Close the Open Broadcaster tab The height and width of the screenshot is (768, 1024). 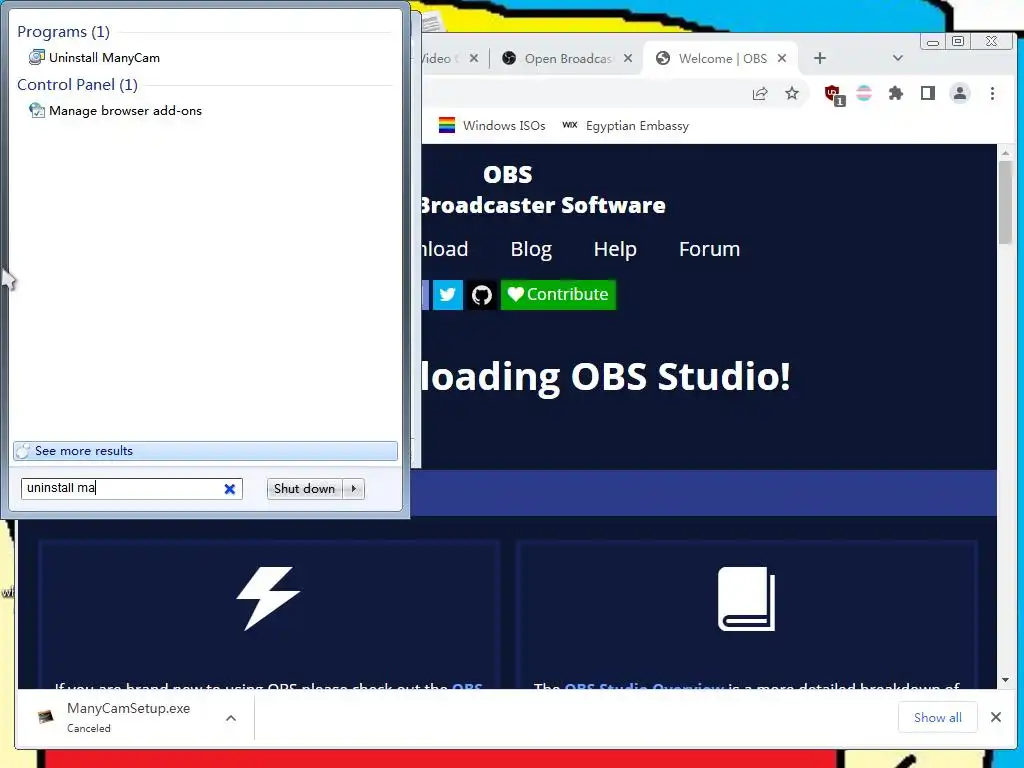628,58
